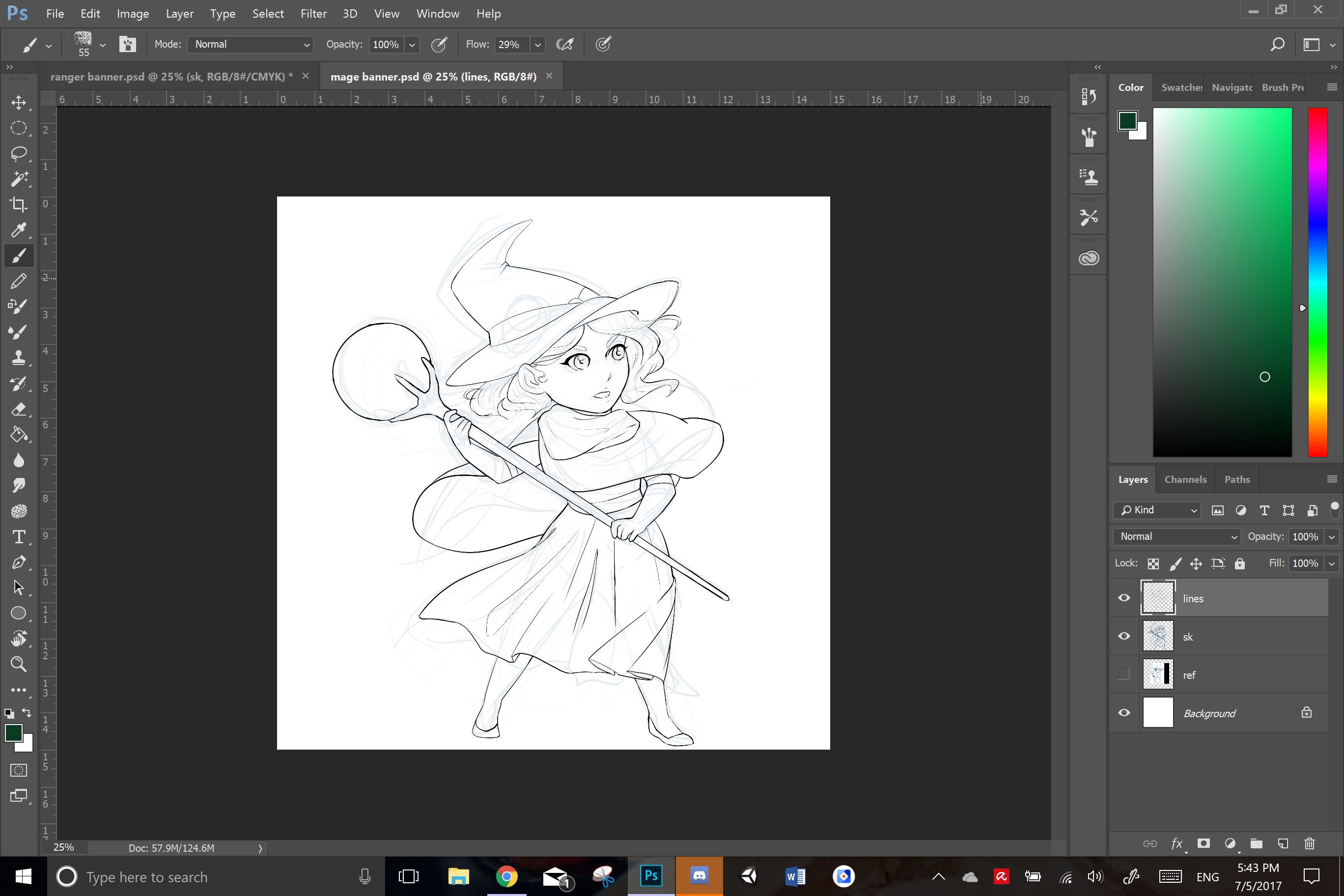Select the Move tool
This screenshot has width=1344, height=896.
coord(18,102)
